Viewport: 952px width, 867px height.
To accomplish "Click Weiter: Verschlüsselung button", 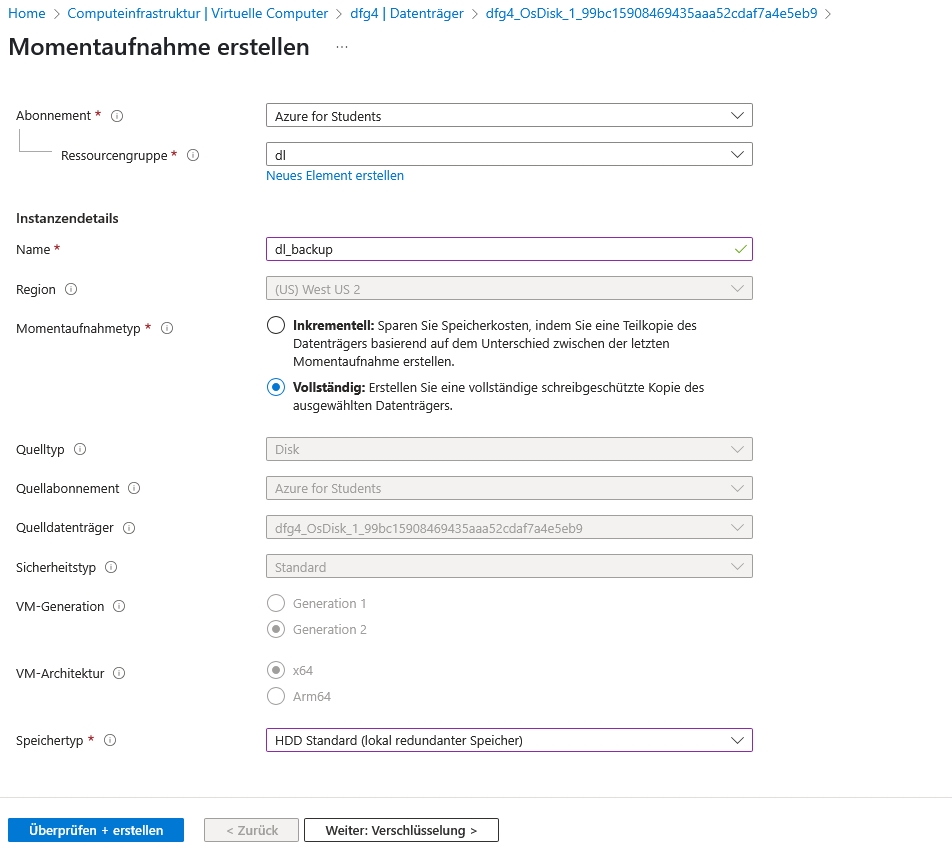I will point(401,830).
